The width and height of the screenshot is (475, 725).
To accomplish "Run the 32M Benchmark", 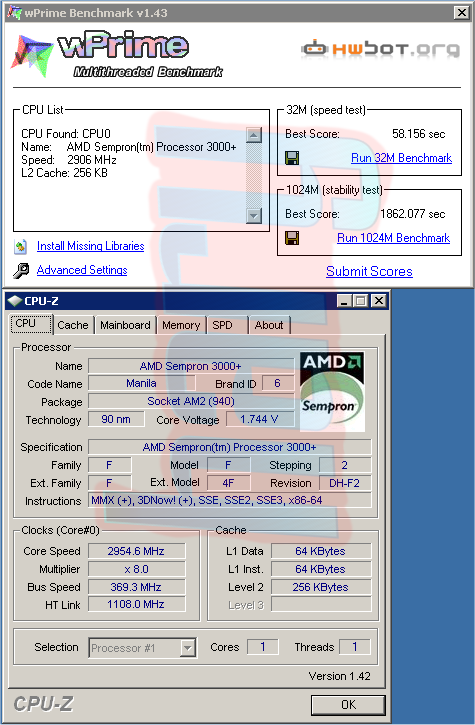I will pyautogui.click(x=401, y=158).
